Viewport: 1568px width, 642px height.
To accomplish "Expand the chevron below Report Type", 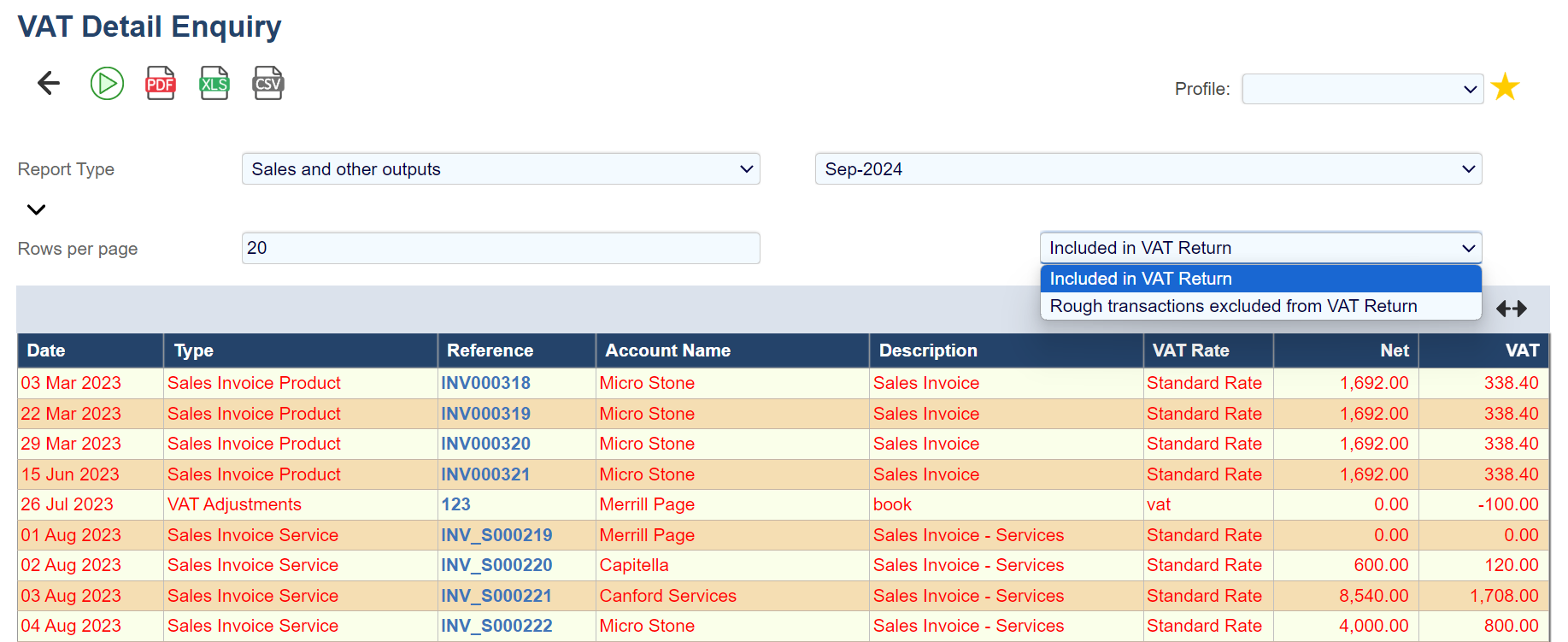I will click(x=36, y=209).
